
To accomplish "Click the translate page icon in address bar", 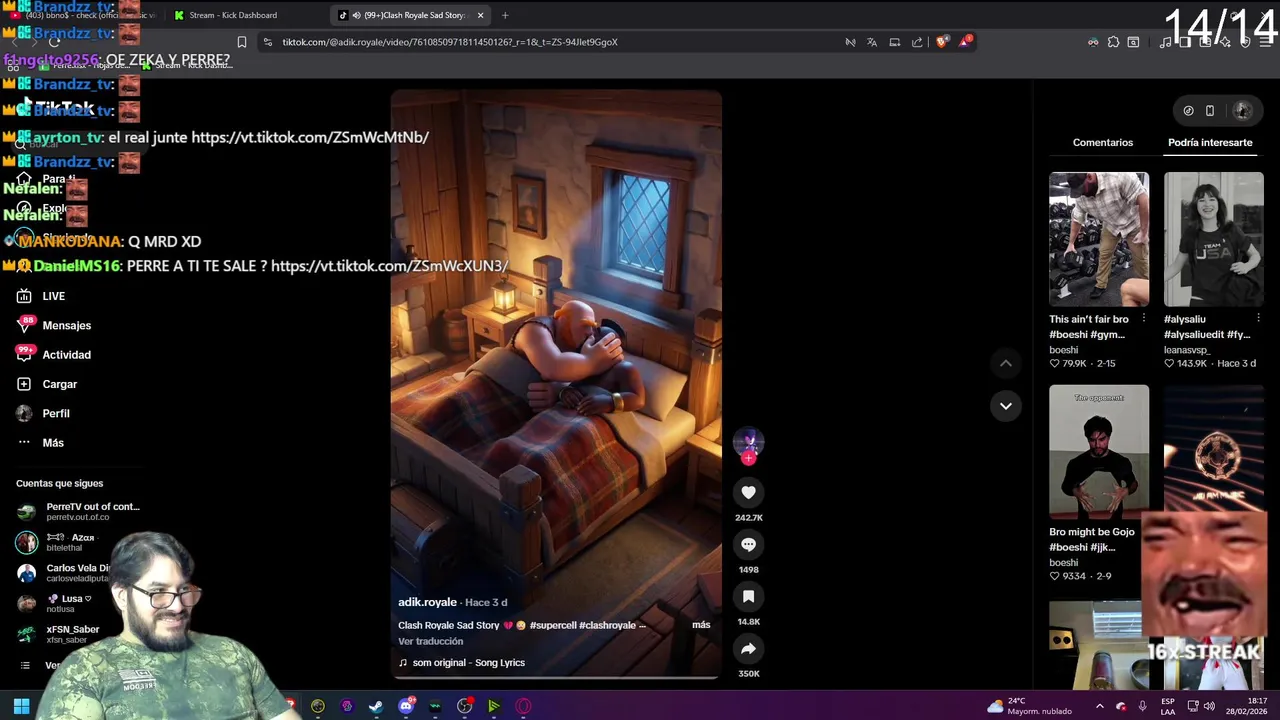I will coord(872,42).
